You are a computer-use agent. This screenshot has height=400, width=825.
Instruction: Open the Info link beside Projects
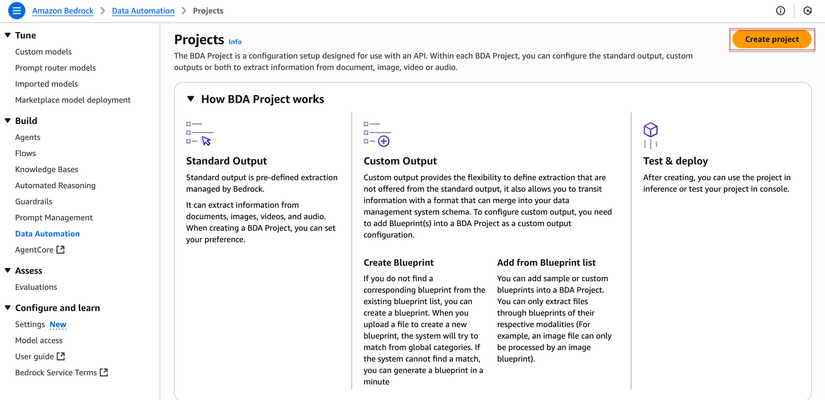coord(235,42)
